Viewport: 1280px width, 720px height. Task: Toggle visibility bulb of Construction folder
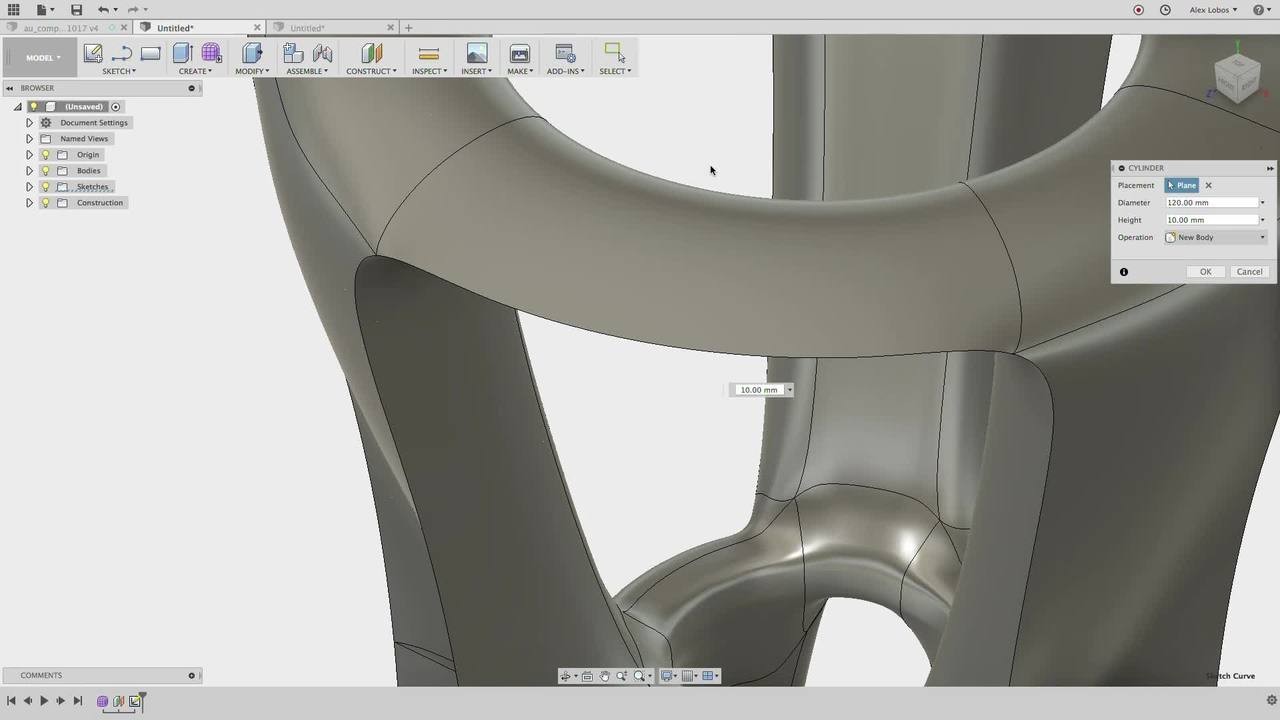[x=45, y=203]
